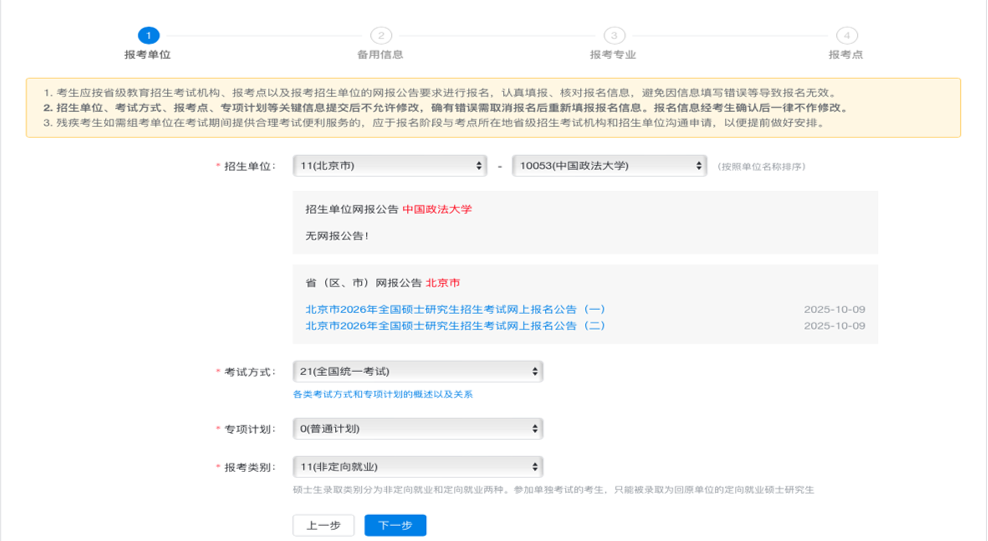Image resolution: width=988 pixels, height=541 pixels.
Task: Expand the 专项计划 dropdown showing 0(普通计划)
Action: pos(418,429)
